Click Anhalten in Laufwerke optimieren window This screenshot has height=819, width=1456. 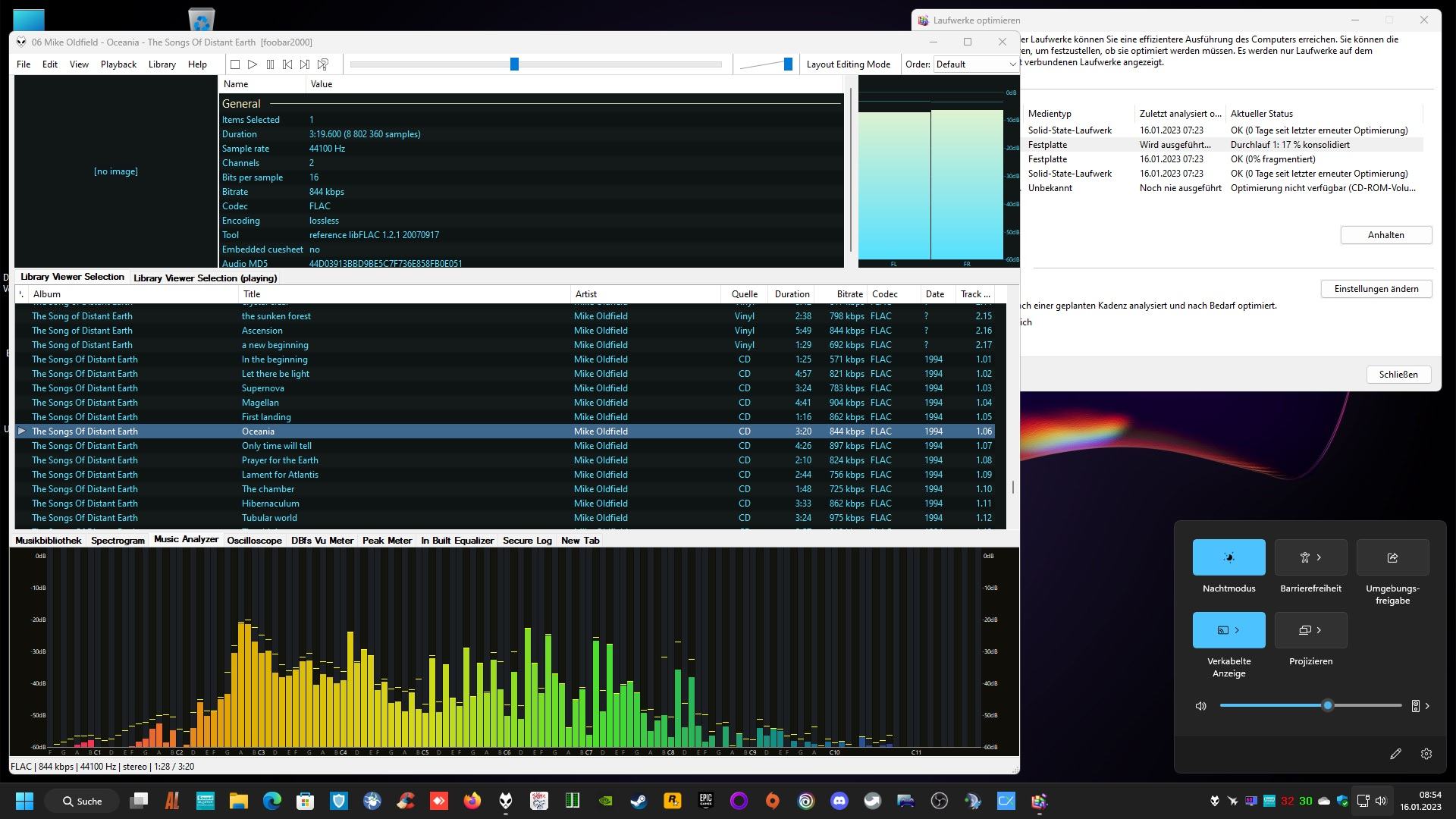(1385, 235)
